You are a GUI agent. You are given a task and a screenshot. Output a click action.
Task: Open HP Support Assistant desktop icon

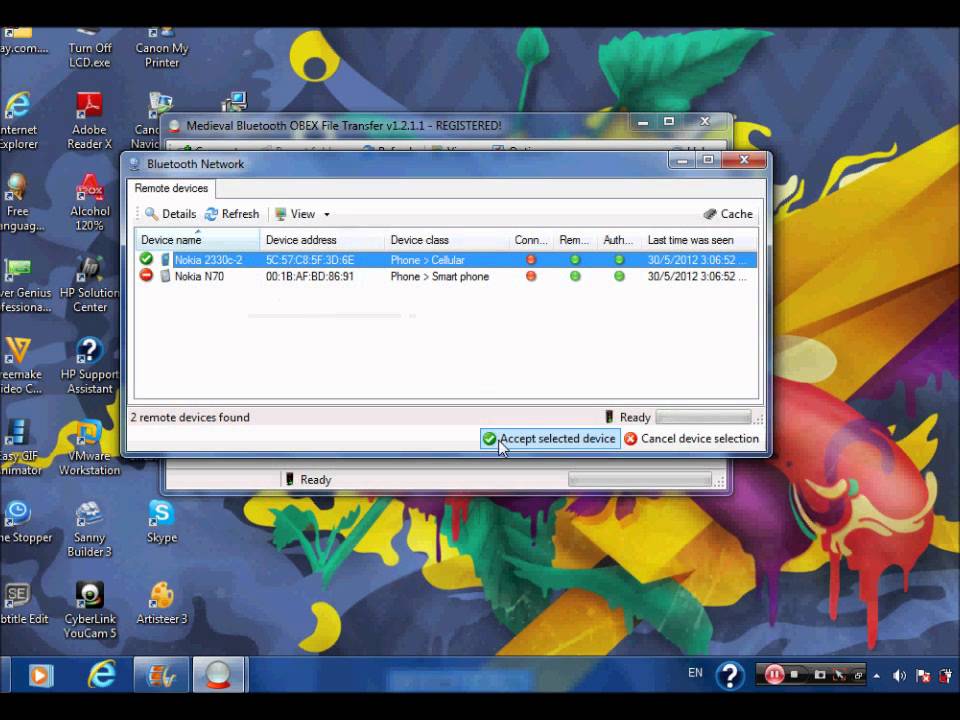89,366
